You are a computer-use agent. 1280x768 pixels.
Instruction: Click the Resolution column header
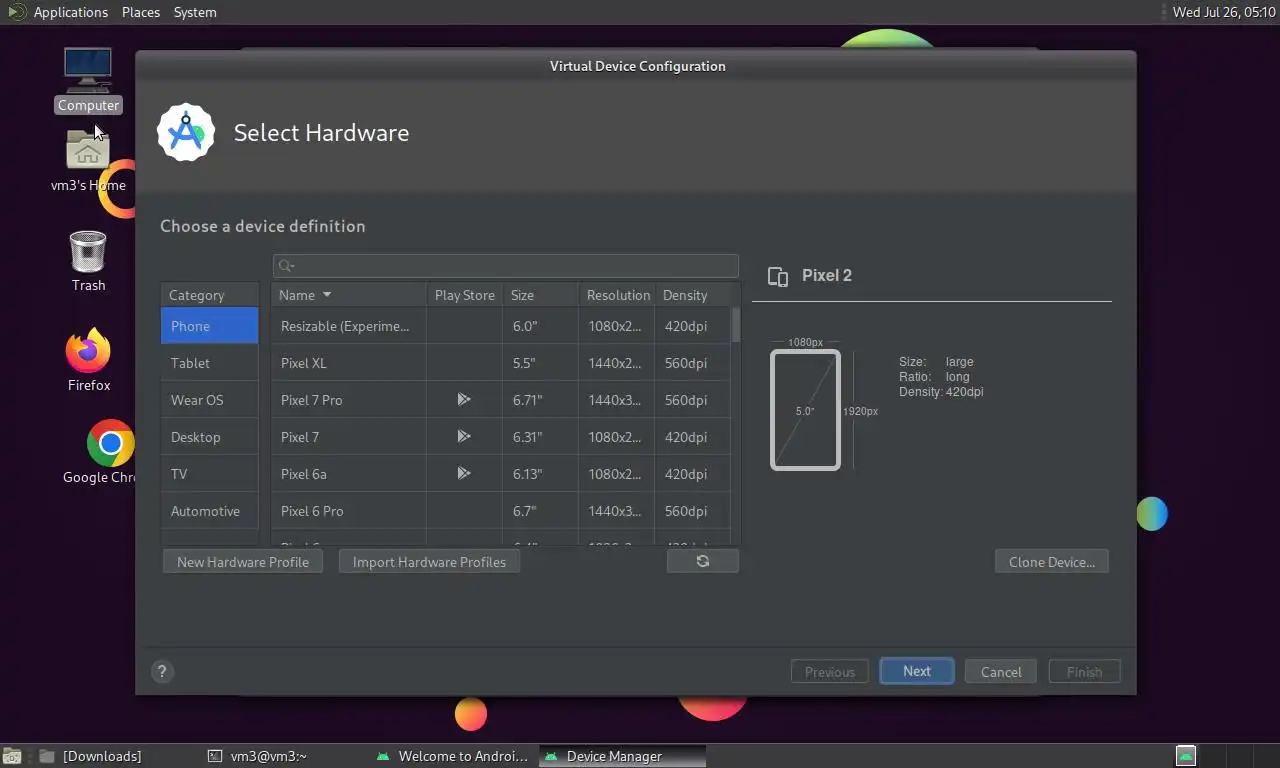616,295
